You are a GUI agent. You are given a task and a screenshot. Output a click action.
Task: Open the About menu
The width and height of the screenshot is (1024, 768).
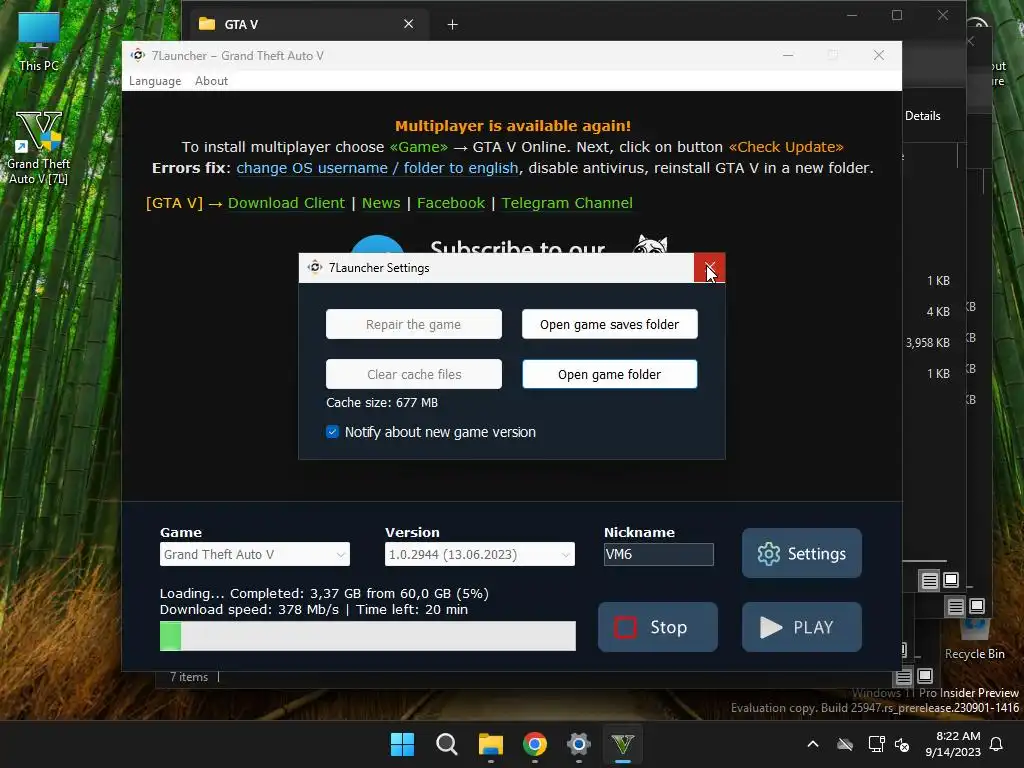pyautogui.click(x=212, y=81)
